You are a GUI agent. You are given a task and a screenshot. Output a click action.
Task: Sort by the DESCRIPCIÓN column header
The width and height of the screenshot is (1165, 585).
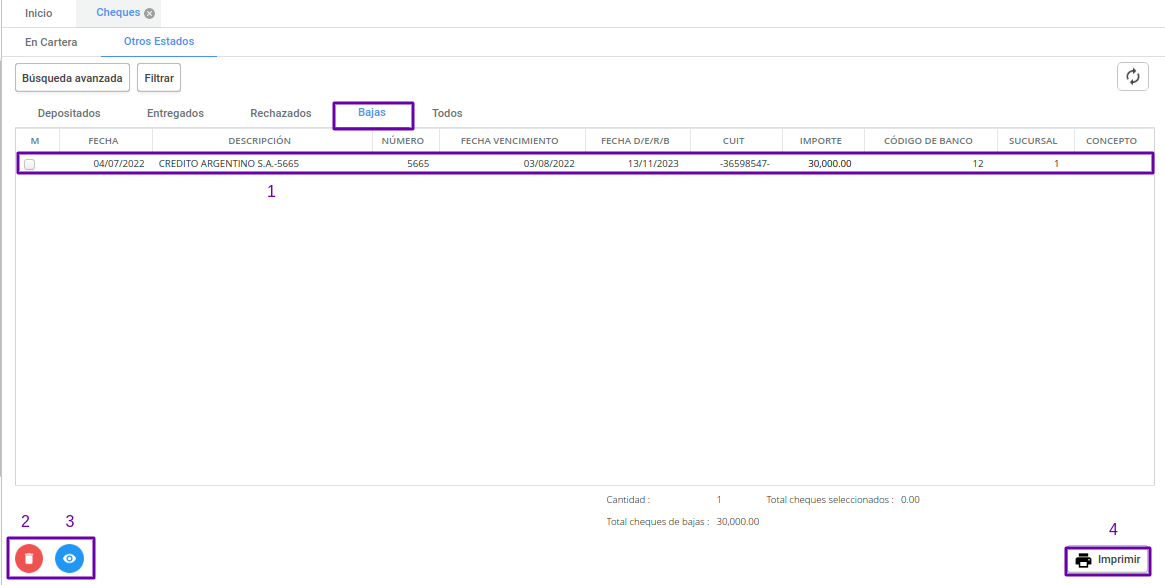260,140
